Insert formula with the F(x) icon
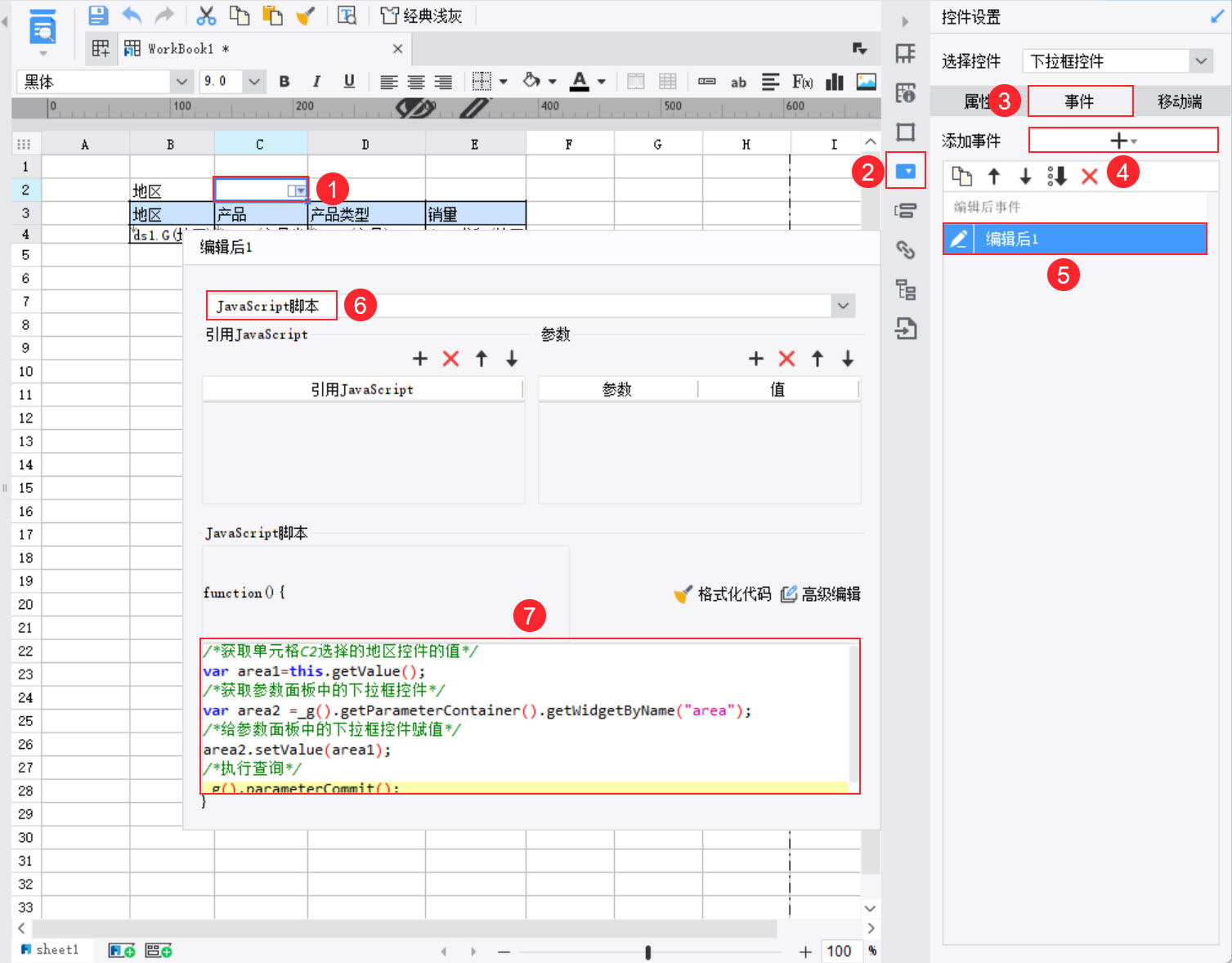The height and width of the screenshot is (963, 1232). click(x=802, y=82)
